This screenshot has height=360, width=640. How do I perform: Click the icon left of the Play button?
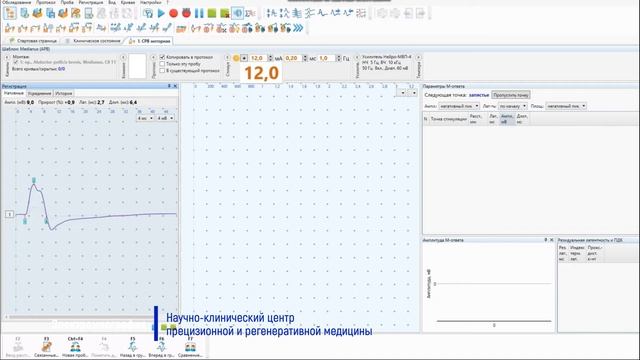(x=148, y=13)
